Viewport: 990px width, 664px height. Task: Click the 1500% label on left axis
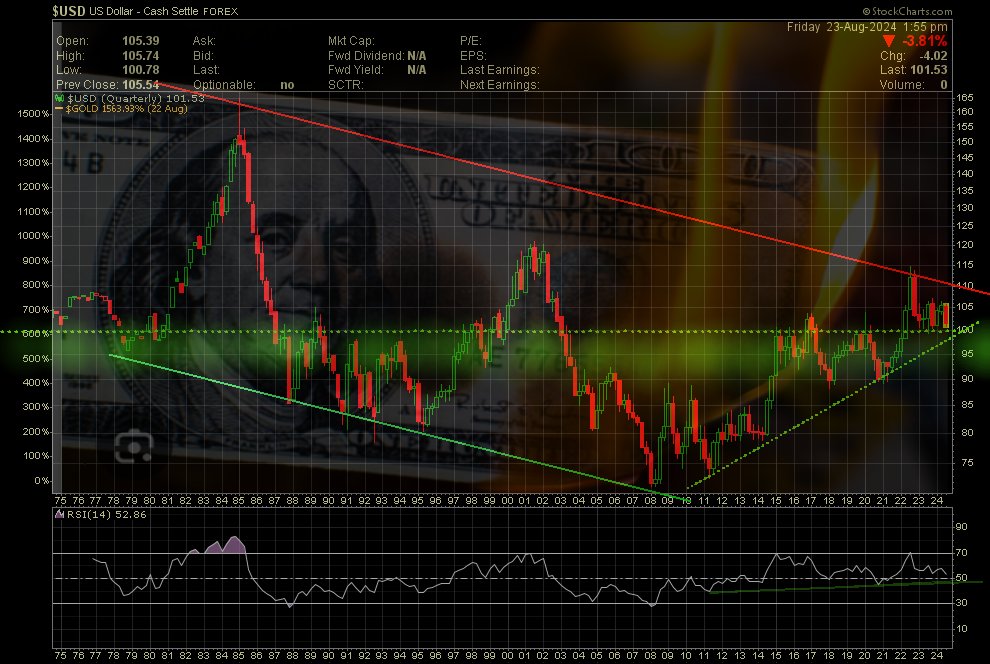click(33, 114)
